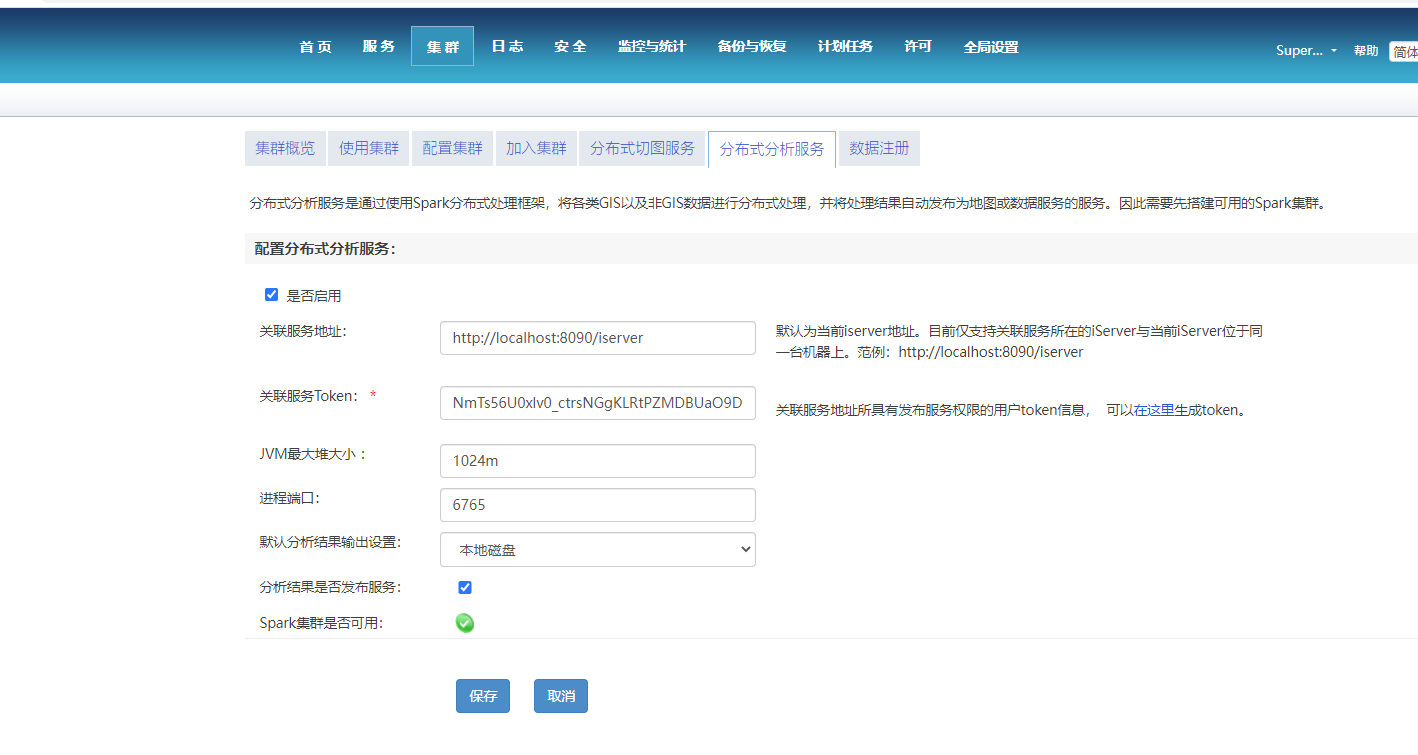Switch to the 集群概览 tab
This screenshot has height=755, width=1418.
(x=285, y=148)
